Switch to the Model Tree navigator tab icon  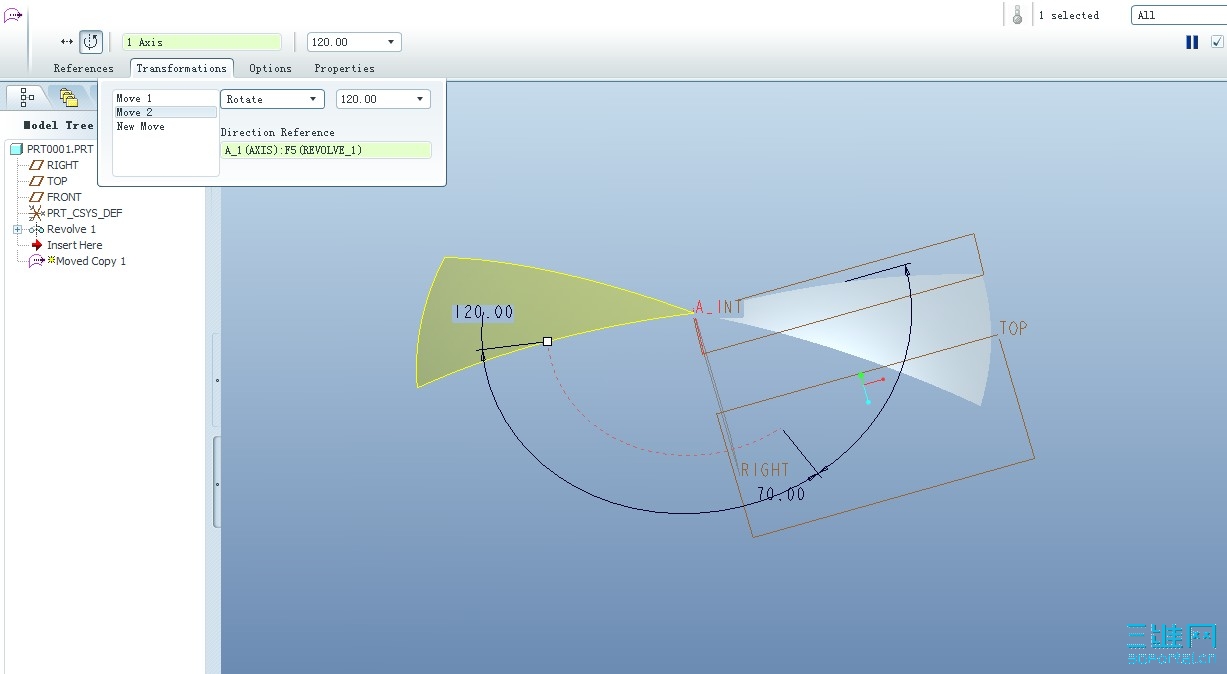pos(27,97)
